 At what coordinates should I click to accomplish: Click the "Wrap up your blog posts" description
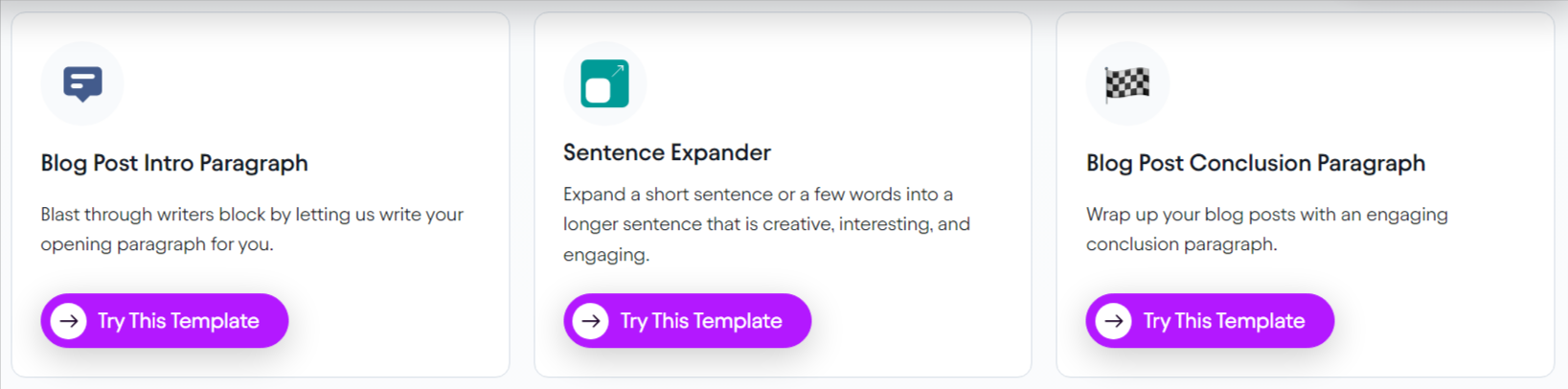coord(1266,229)
